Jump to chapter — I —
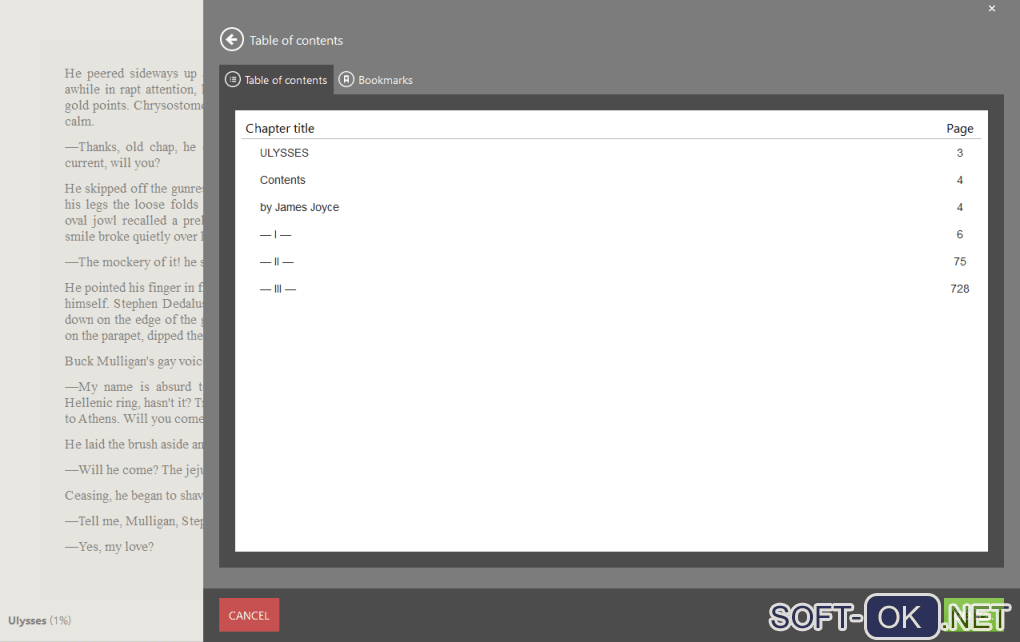This screenshot has height=642, width=1020. point(611,235)
